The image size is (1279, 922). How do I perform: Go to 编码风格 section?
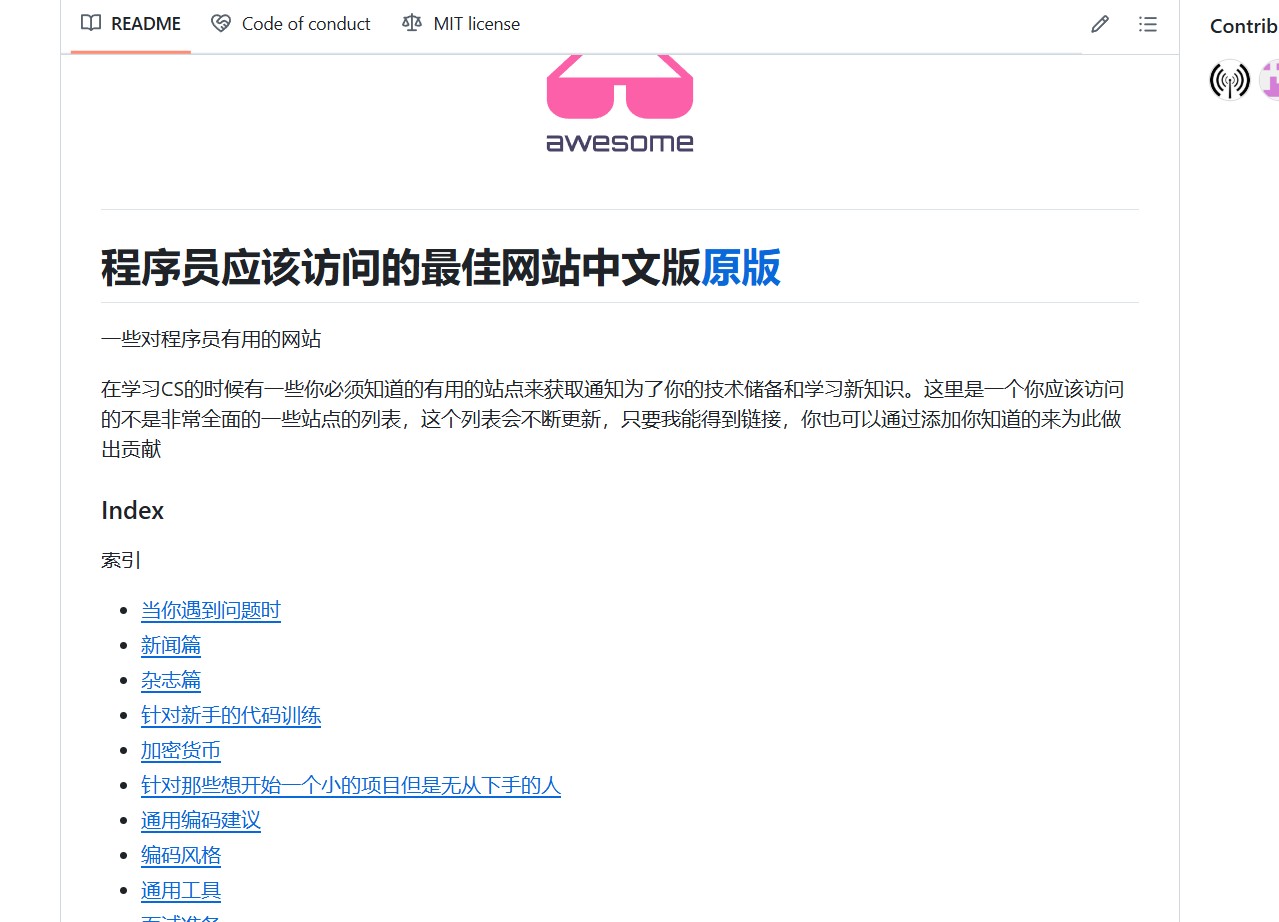(181, 856)
